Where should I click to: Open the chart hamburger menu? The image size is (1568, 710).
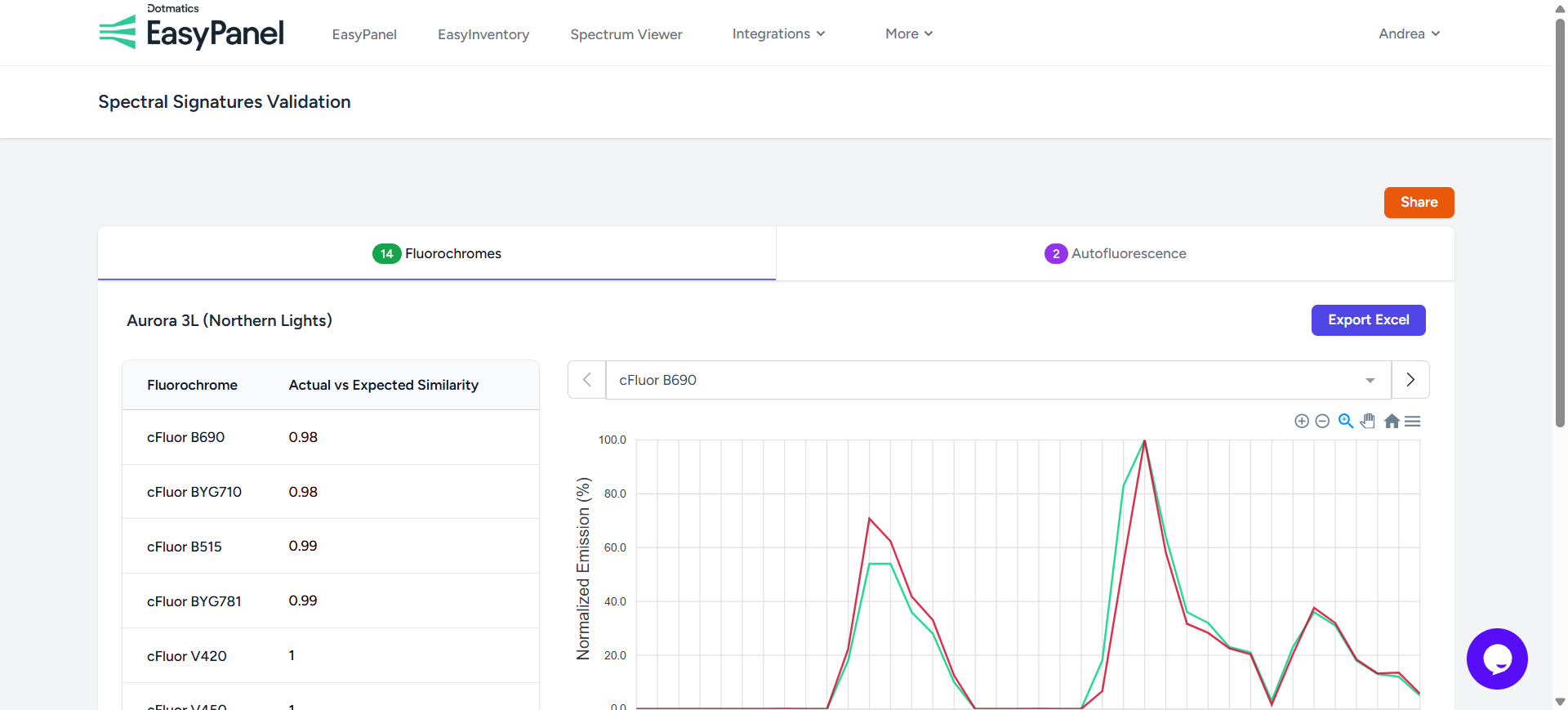tap(1413, 421)
